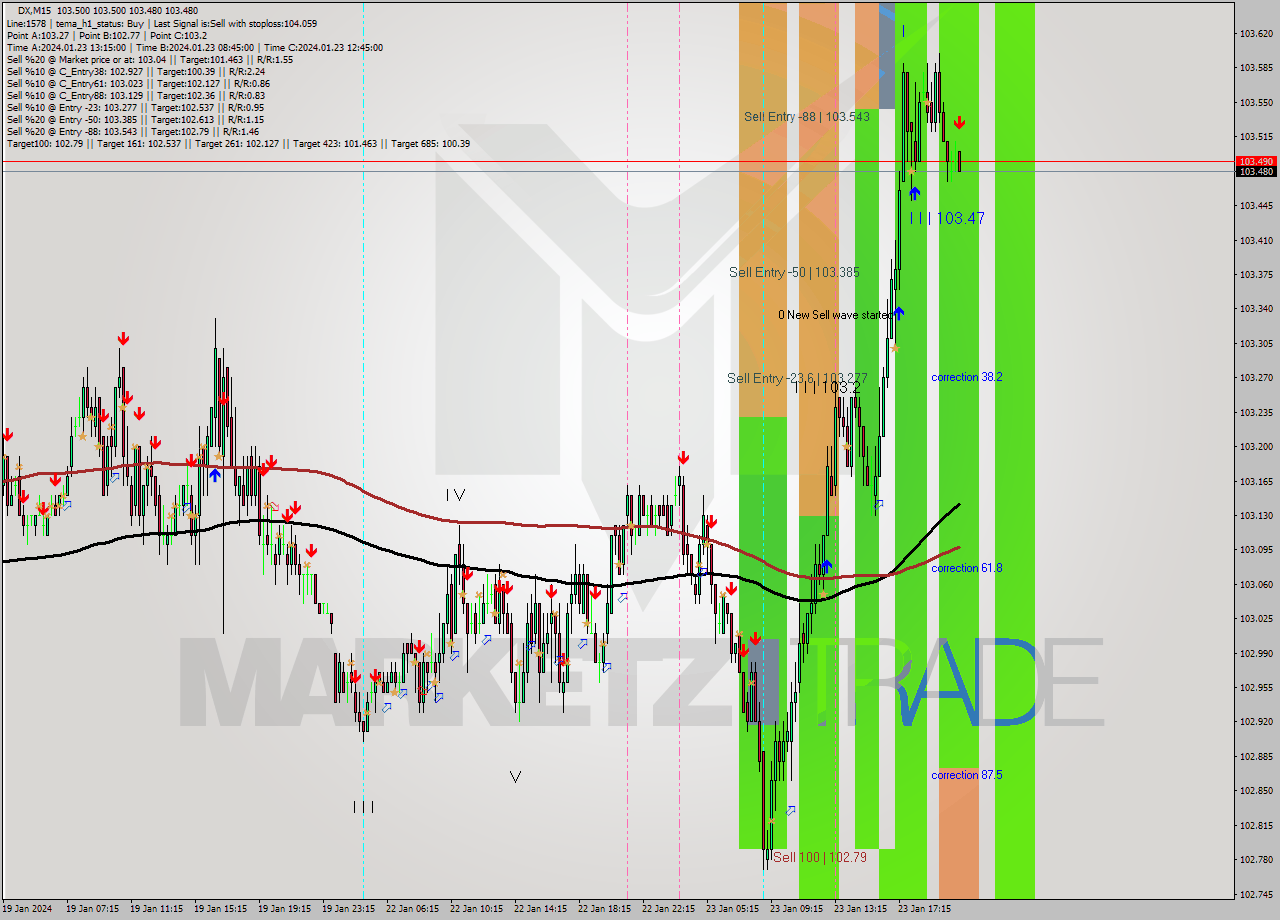Click the '23 Jan 05:15' time axis label
Screen dimensions: 1280x920
tap(732, 909)
